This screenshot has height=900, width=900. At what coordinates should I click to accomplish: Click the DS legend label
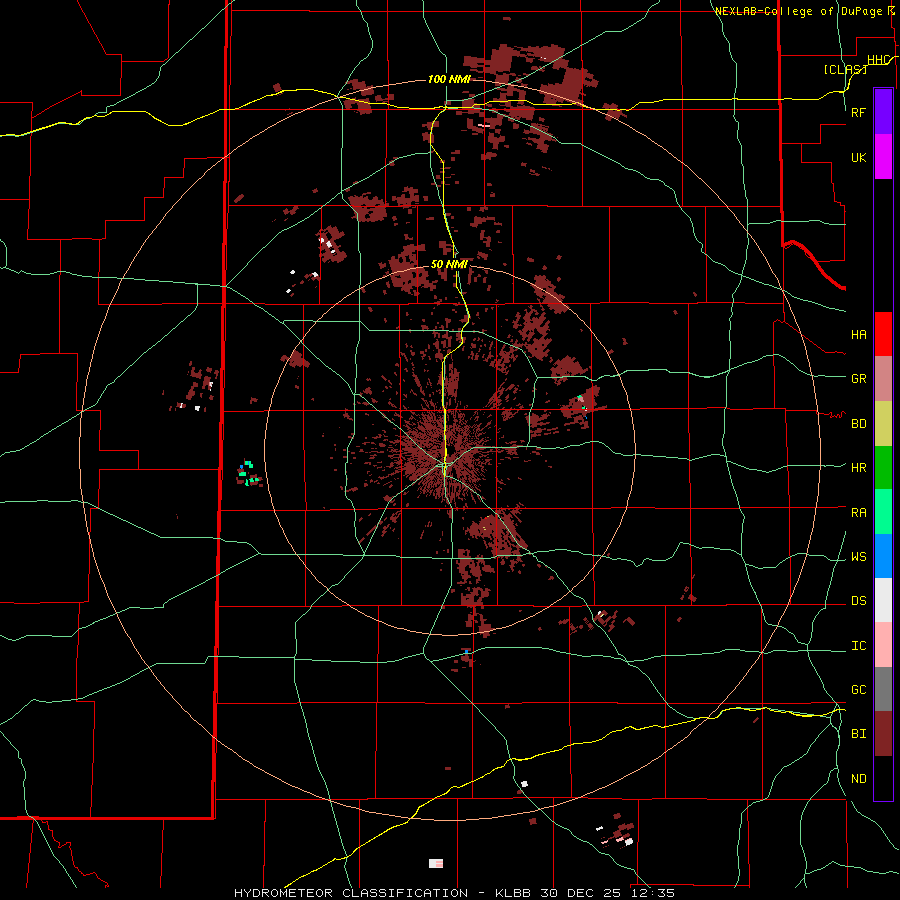point(859,601)
